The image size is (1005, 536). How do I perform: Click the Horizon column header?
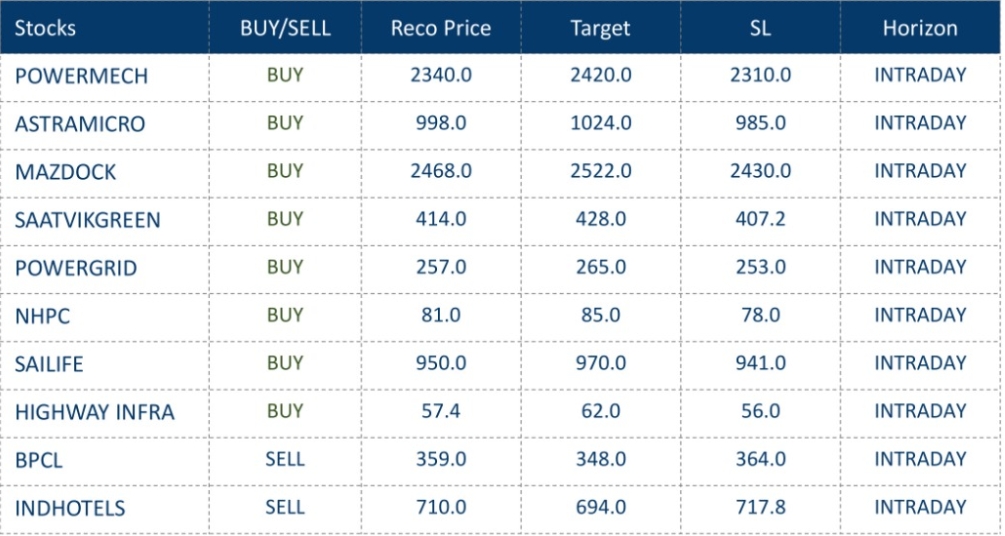click(920, 28)
